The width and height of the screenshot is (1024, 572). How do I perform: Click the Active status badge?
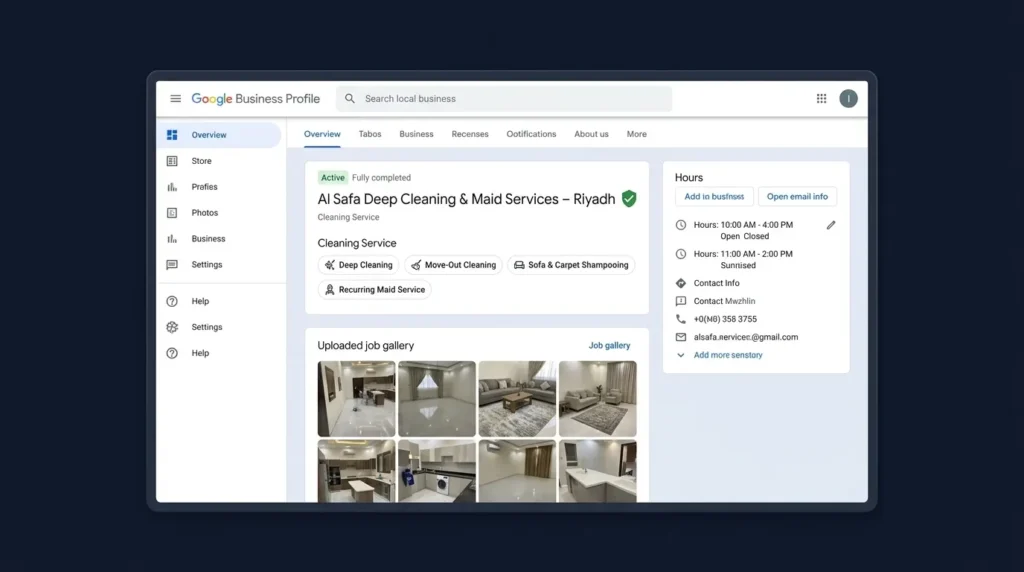[332, 178]
